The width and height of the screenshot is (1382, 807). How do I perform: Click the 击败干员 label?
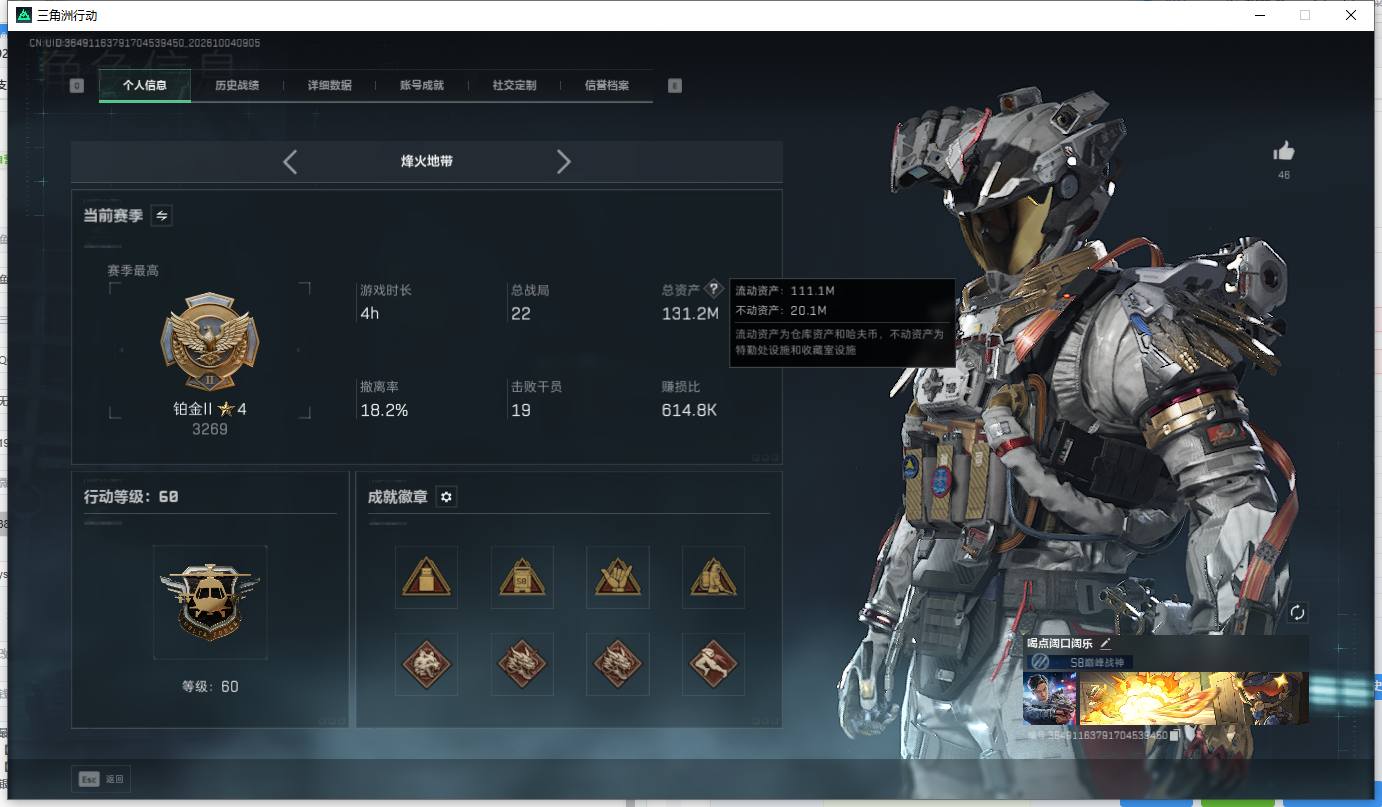pyautogui.click(x=537, y=387)
